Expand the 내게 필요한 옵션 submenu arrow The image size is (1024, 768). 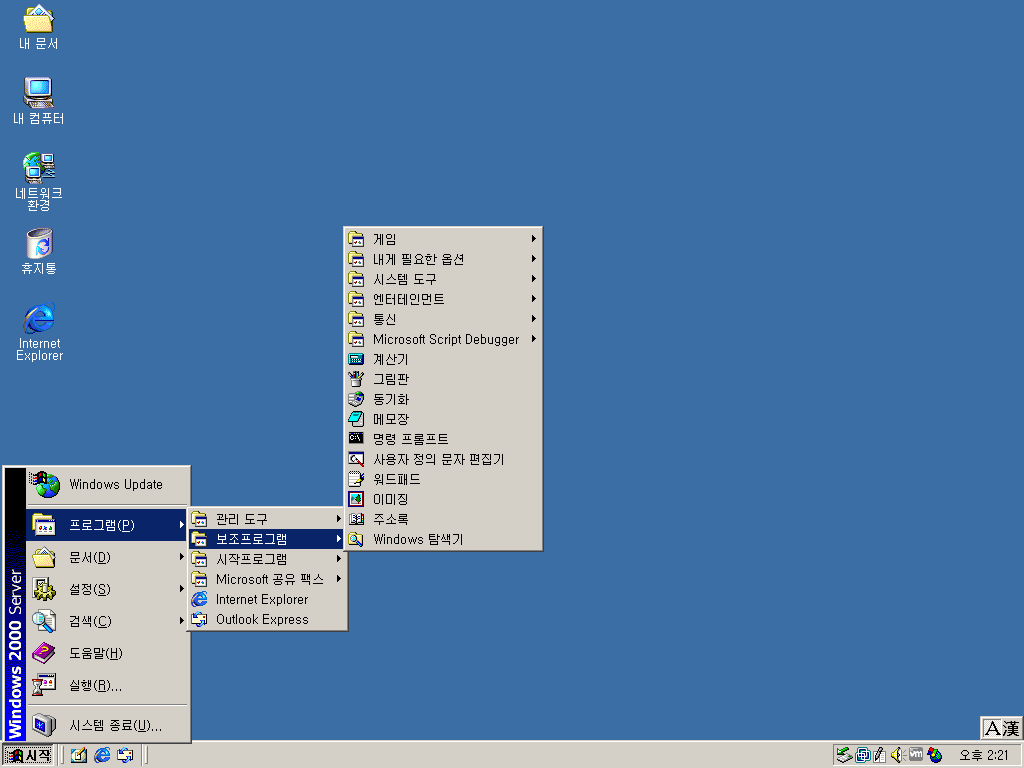click(534, 259)
